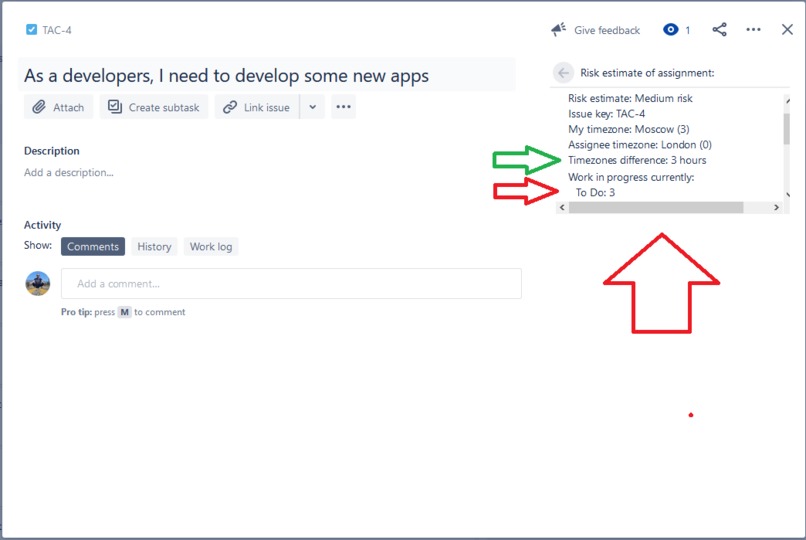Select the To Do: 3 line

595,193
